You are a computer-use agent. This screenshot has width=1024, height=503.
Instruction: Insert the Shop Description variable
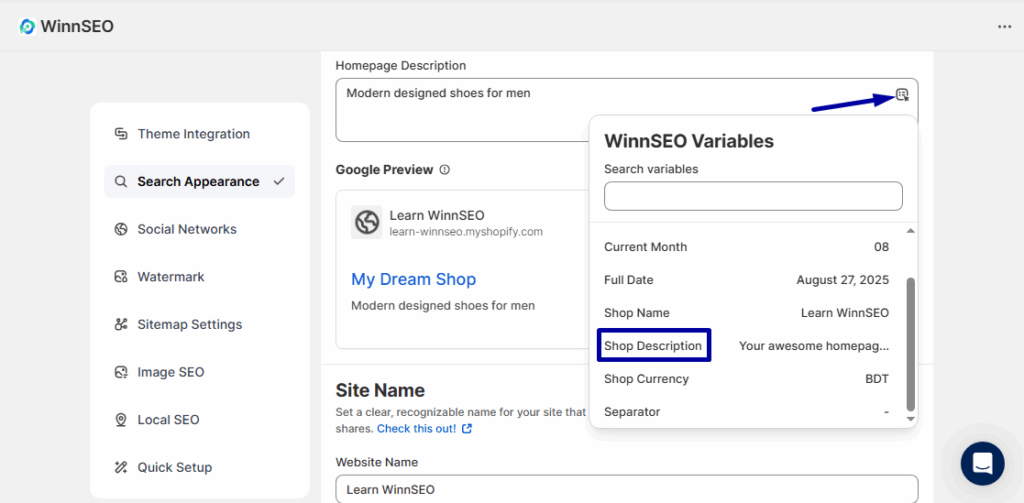click(x=746, y=346)
